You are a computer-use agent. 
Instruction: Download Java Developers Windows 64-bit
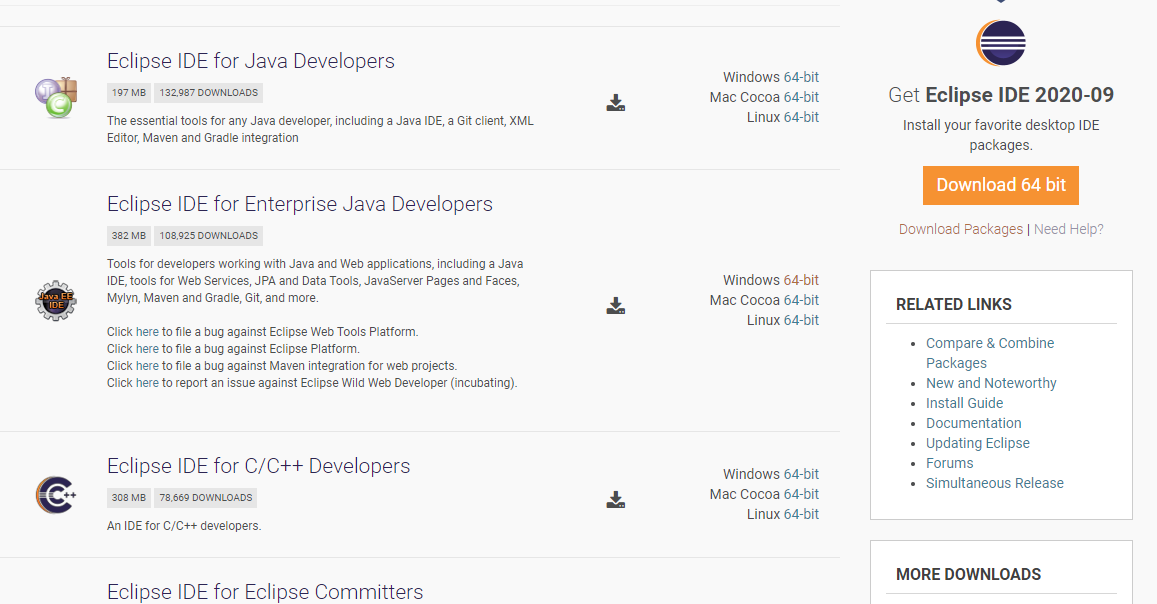[801, 77]
